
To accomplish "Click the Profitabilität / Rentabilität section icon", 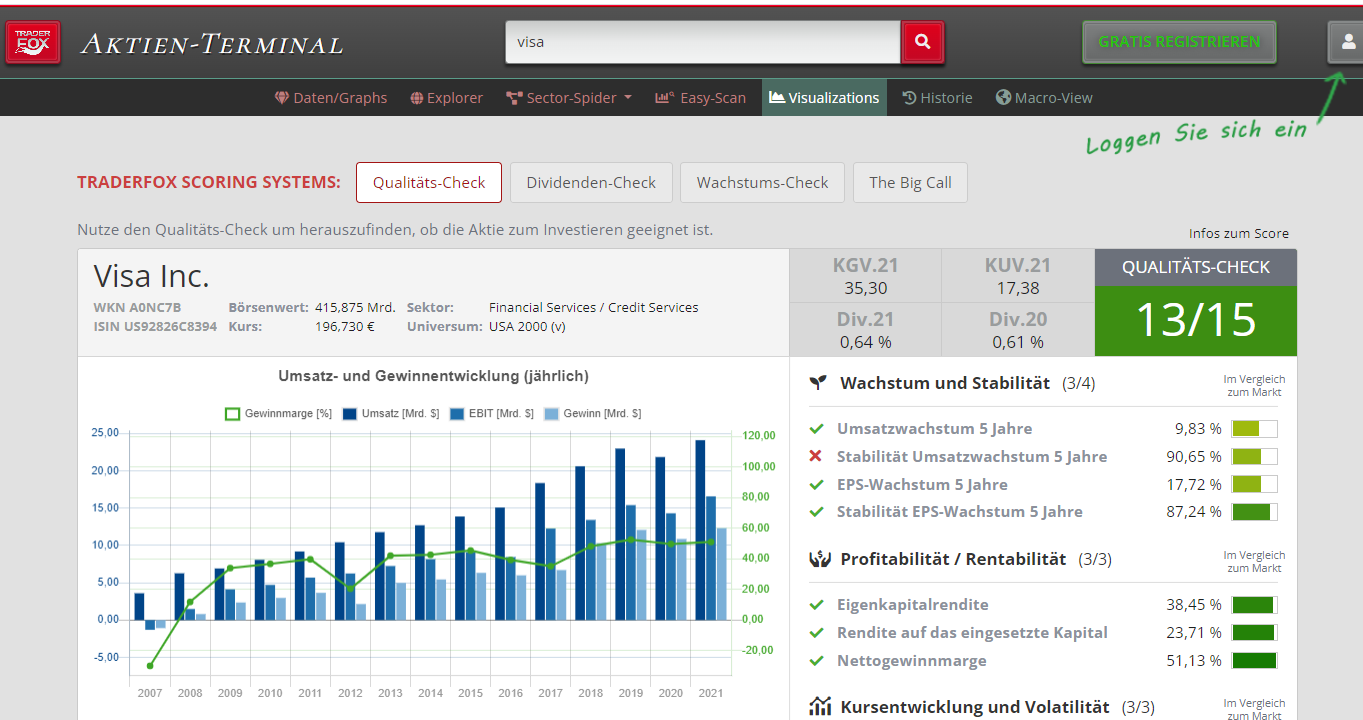I will (x=819, y=559).
